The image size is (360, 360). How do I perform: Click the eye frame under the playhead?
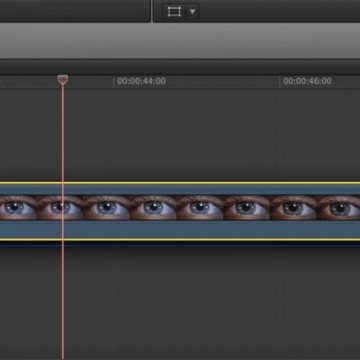(60, 208)
